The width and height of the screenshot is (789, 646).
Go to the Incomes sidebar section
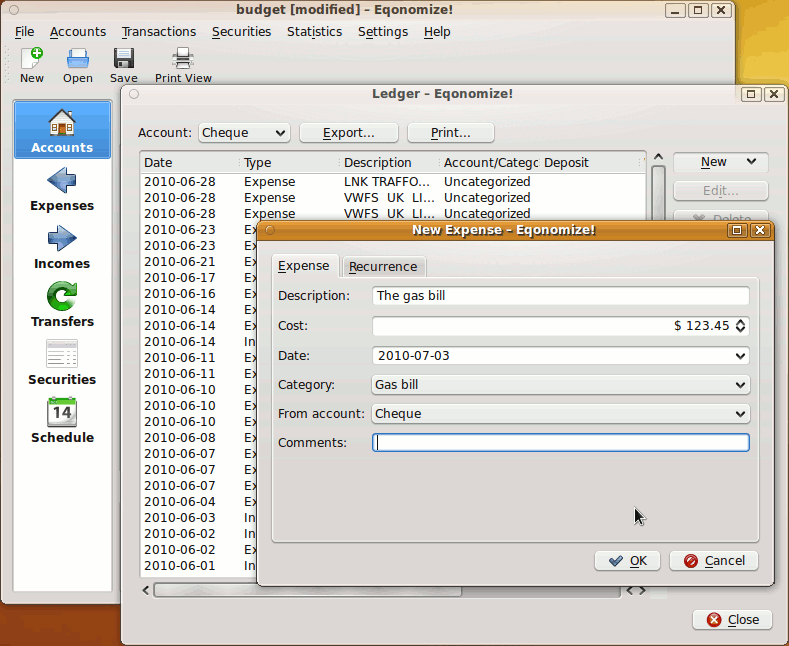tap(62, 247)
